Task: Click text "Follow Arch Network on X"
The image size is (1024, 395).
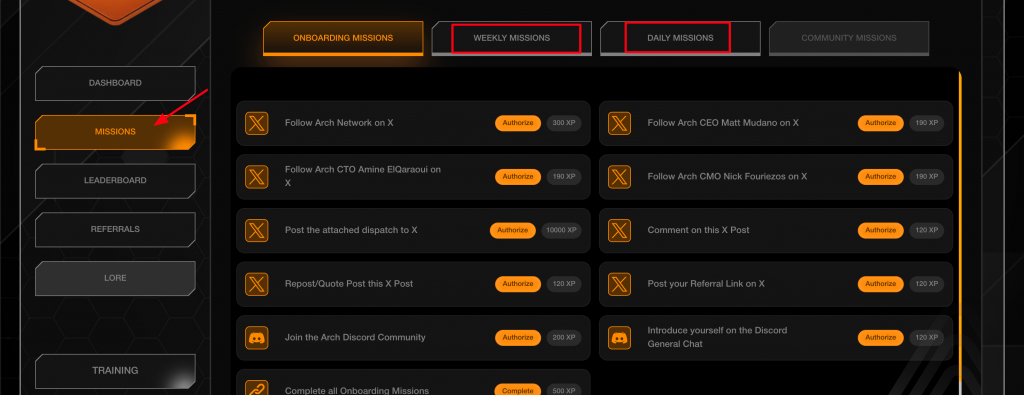Action: click(x=339, y=123)
